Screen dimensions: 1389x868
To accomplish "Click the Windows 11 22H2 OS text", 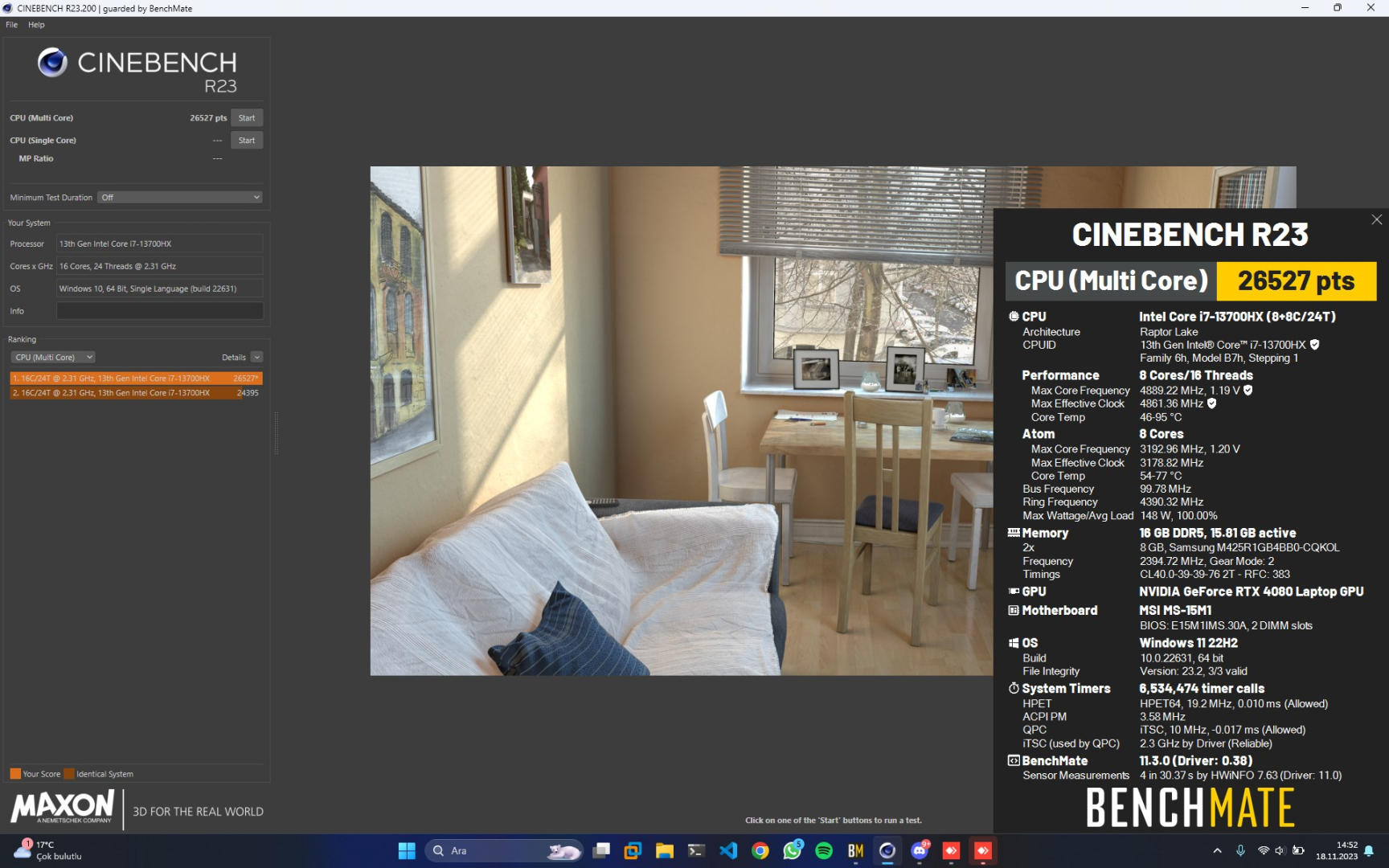I will [1188, 643].
